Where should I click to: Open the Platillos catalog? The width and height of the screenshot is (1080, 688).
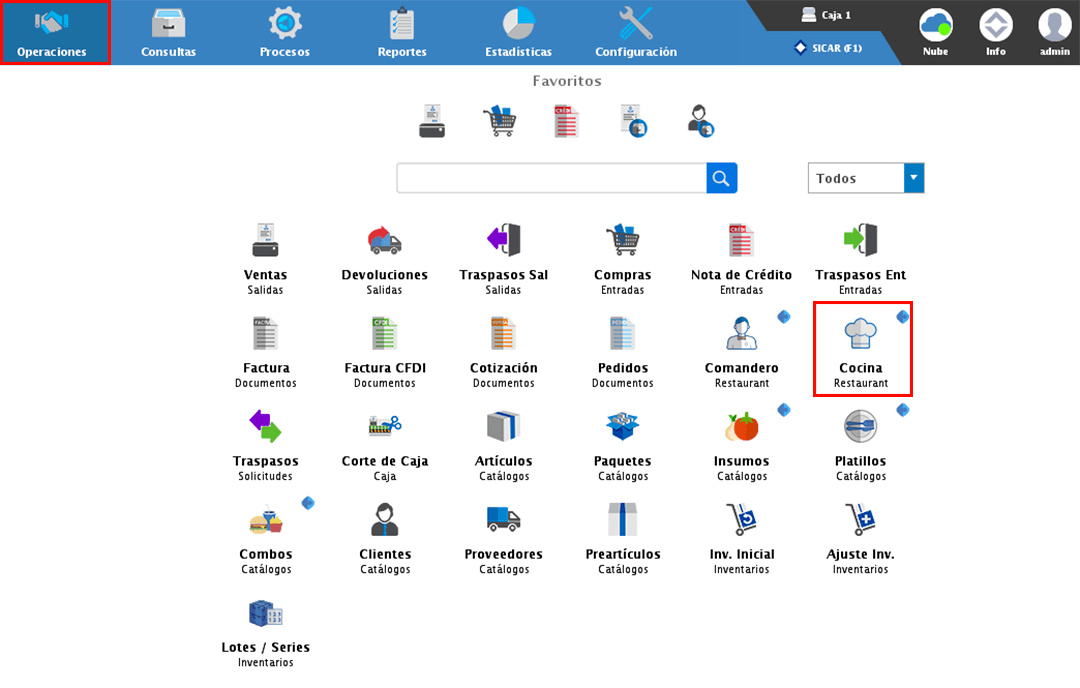click(861, 427)
